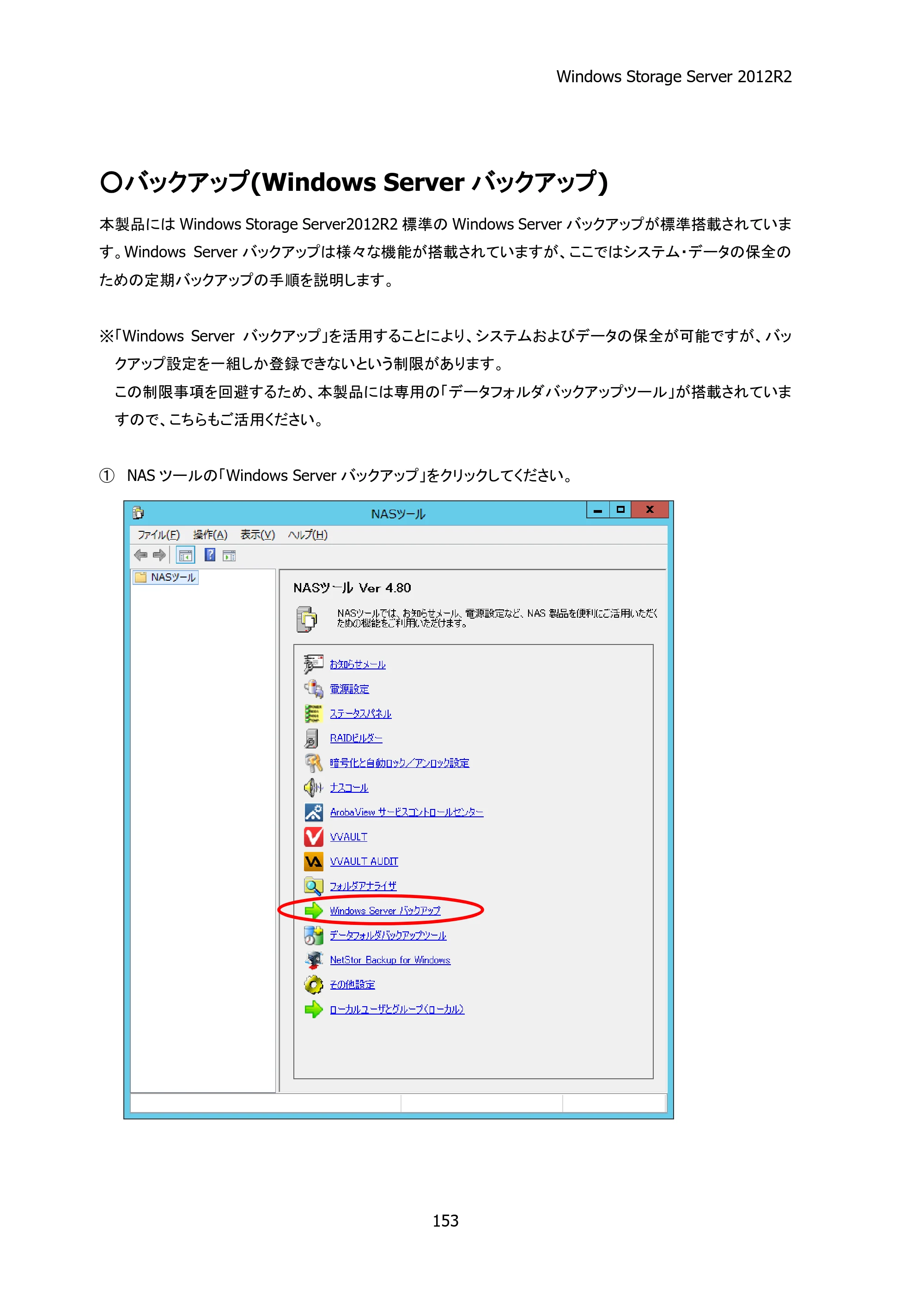
Task: Click the NetStor Backup icon
Action: 313,960
